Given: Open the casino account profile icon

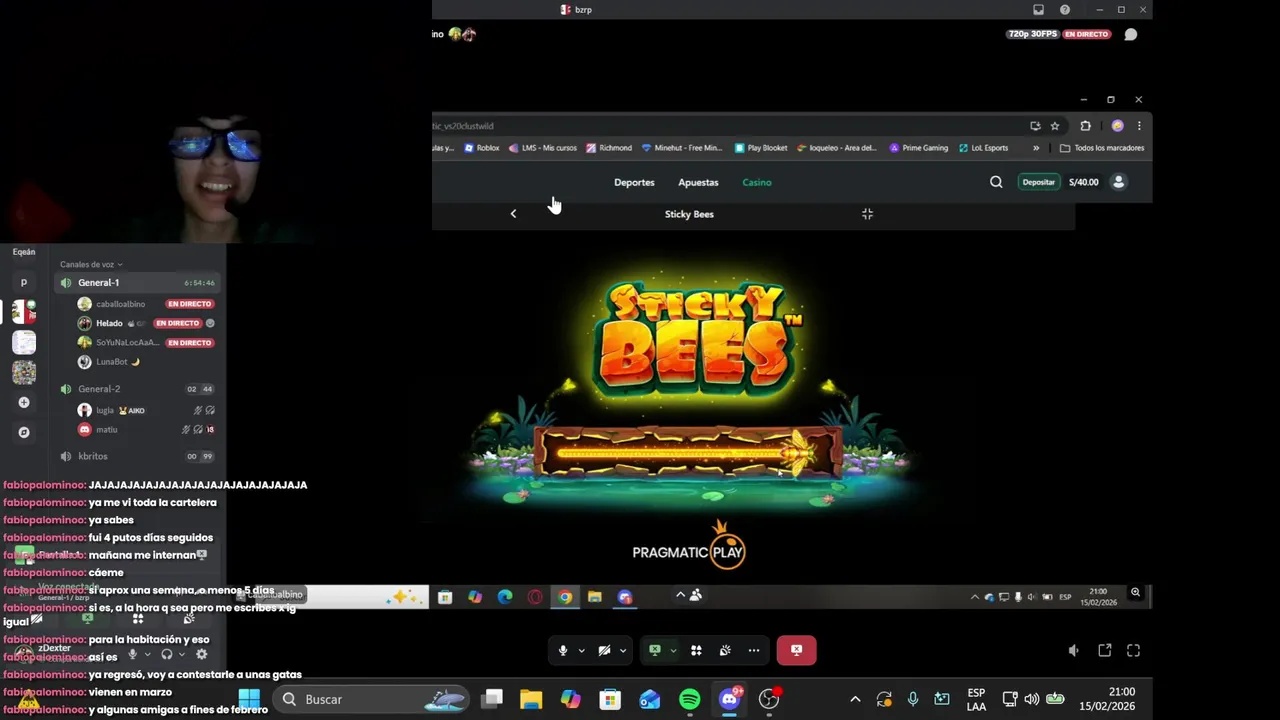Looking at the screenshot, I should [1119, 182].
